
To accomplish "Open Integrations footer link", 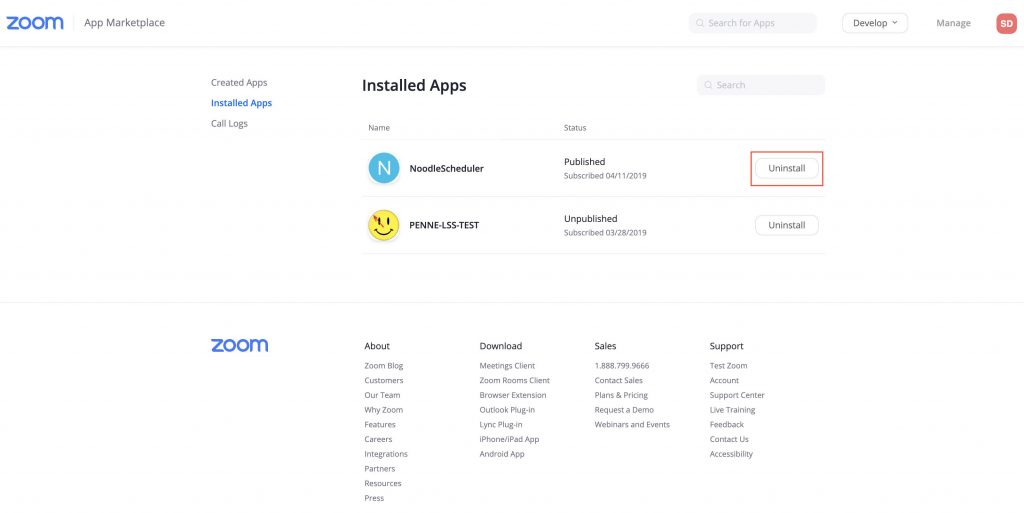I will coord(386,454).
